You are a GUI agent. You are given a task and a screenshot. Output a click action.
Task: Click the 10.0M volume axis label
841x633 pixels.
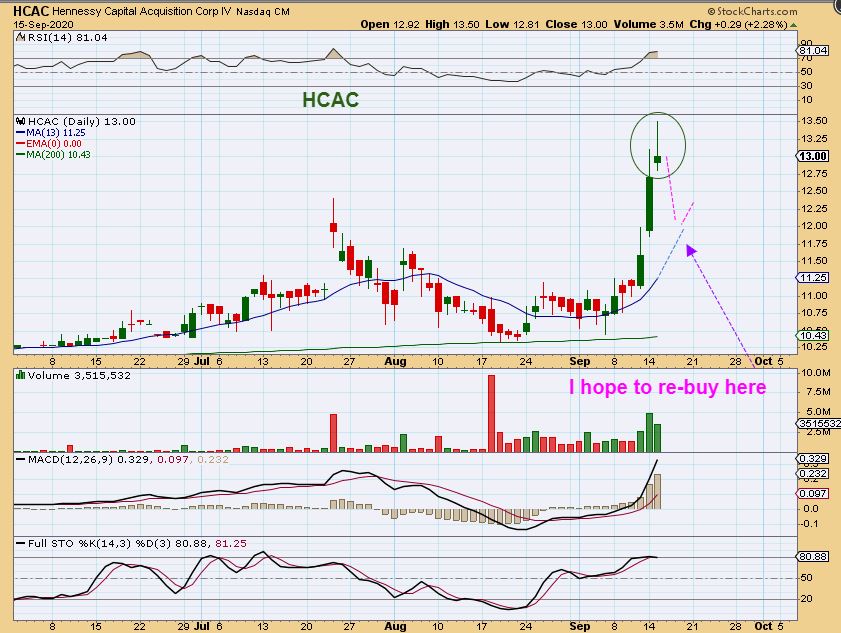tap(815, 373)
